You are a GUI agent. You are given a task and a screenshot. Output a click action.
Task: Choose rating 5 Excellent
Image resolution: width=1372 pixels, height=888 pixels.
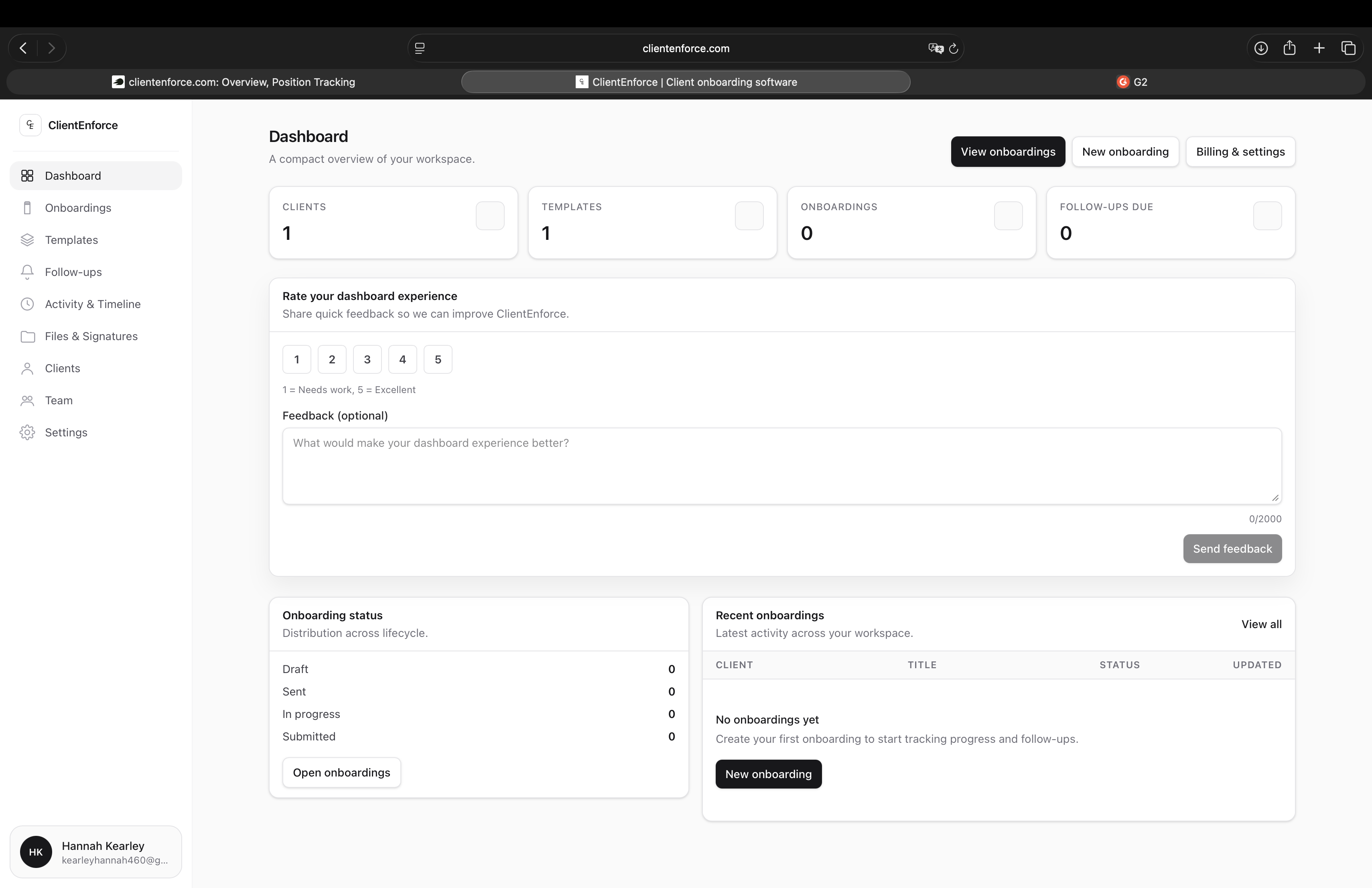(438, 360)
